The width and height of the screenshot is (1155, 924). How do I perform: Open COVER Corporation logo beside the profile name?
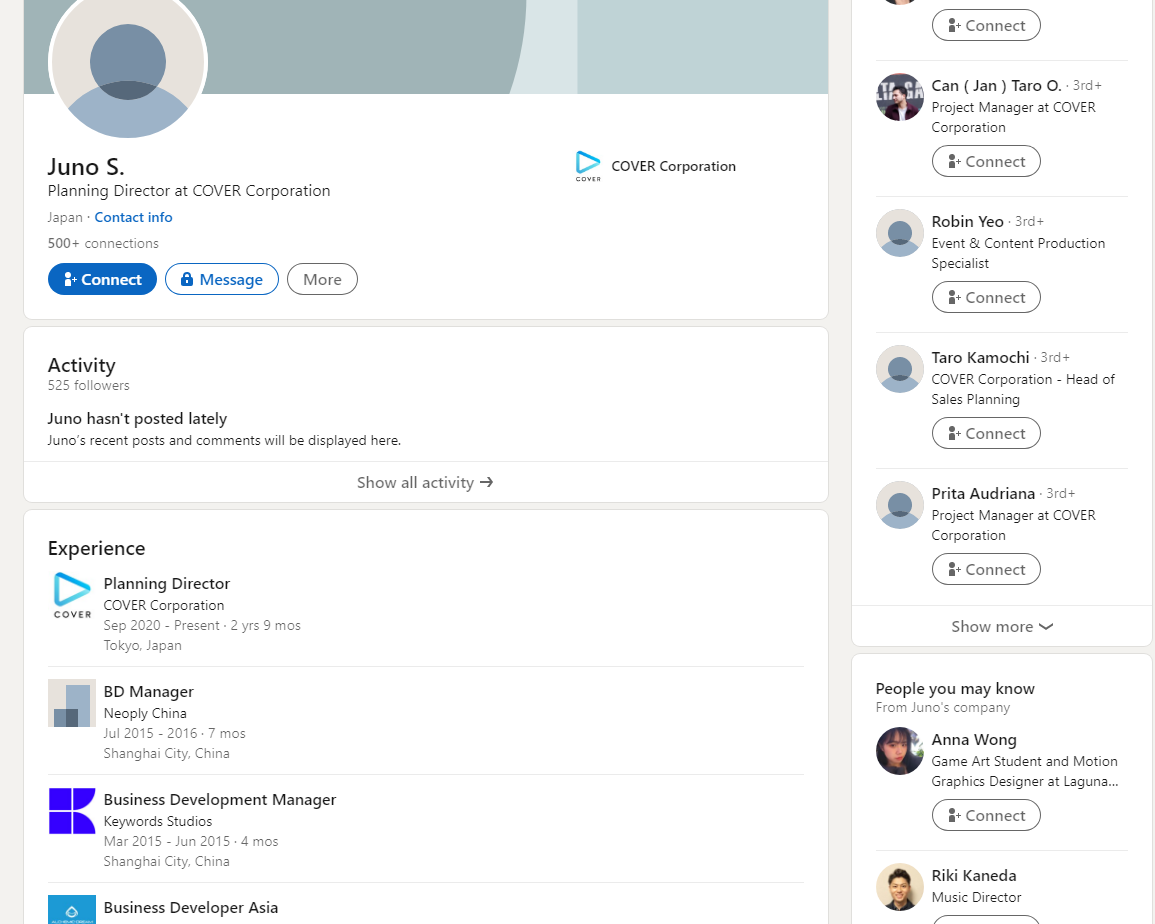588,166
